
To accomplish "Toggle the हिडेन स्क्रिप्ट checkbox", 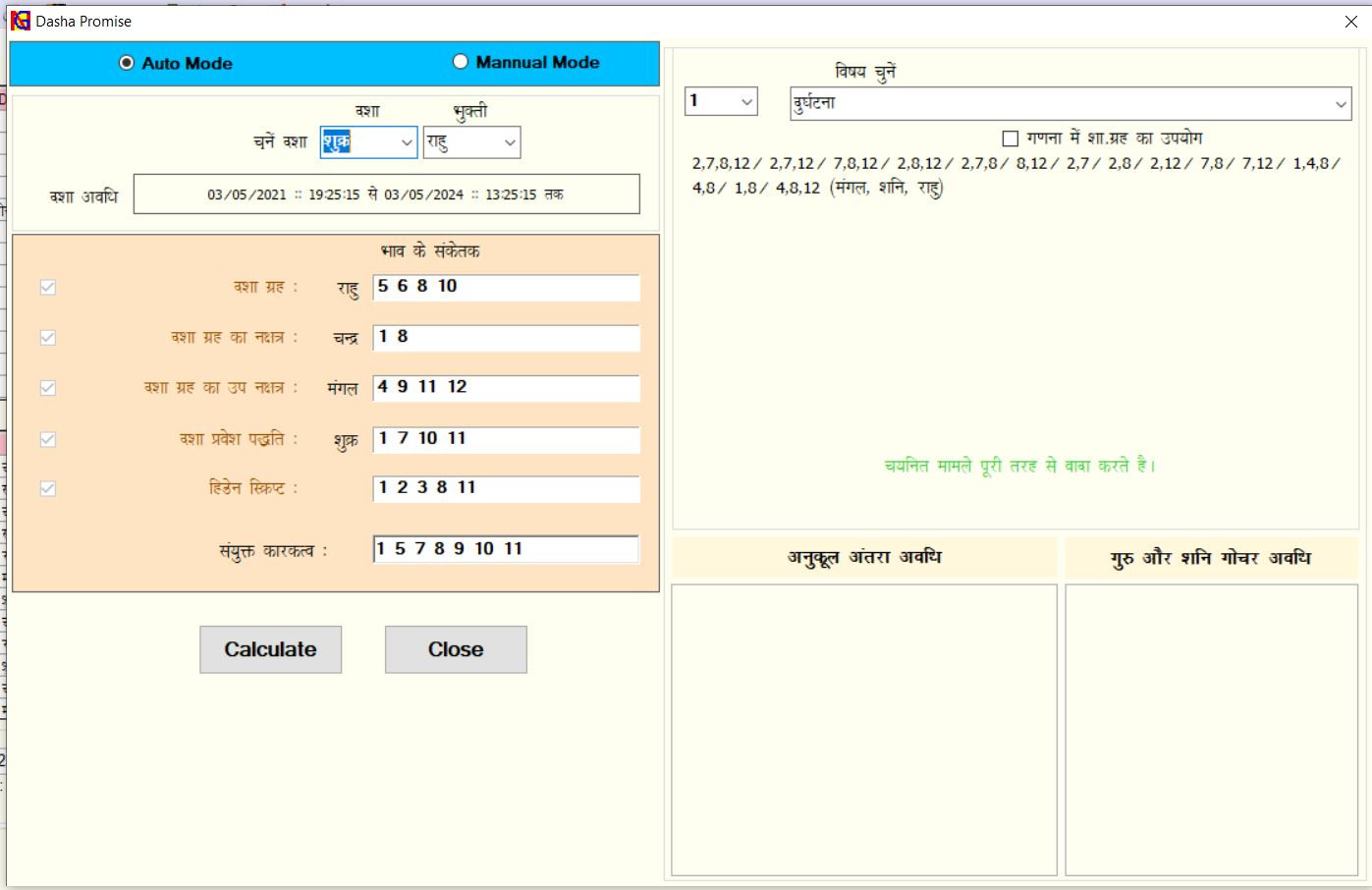I will point(47,488).
